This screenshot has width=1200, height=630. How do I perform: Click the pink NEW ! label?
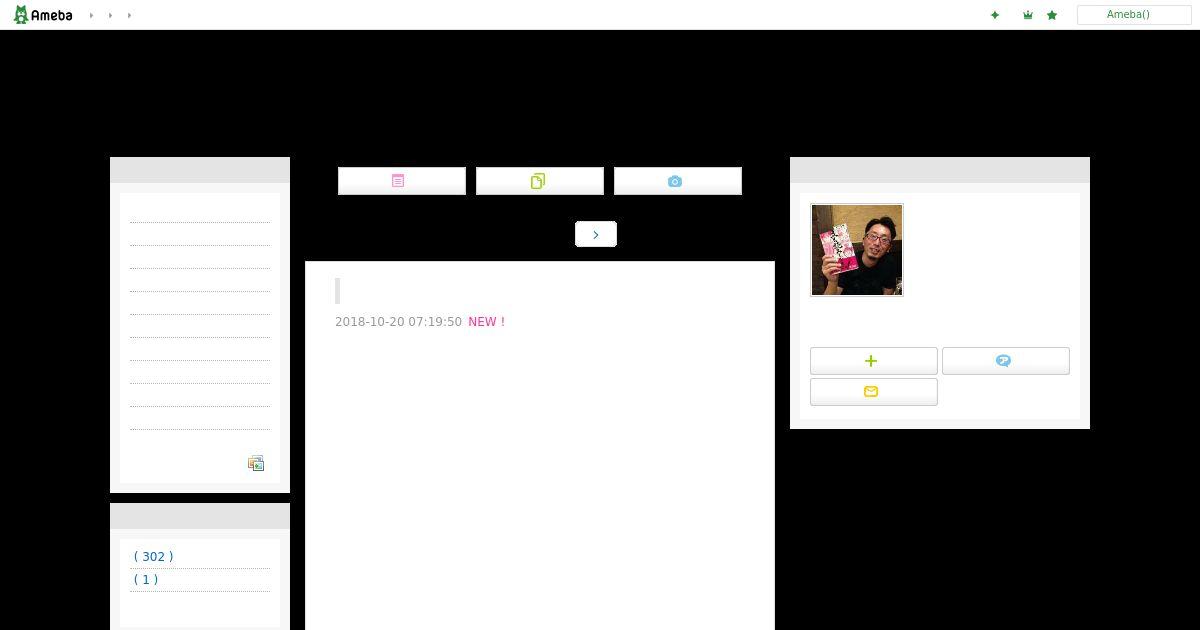pyautogui.click(x=486, y=322)
